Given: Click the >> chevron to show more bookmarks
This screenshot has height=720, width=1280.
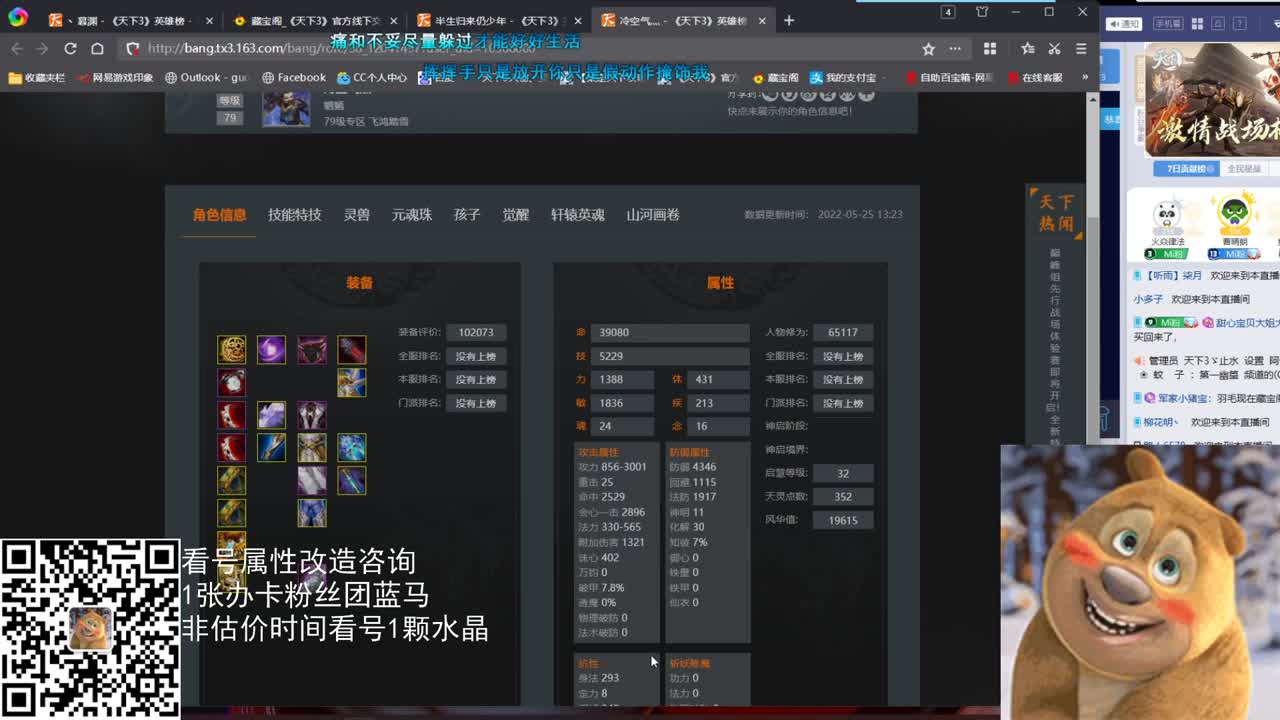Looking at the screenshot, I should pos(1086,76).
